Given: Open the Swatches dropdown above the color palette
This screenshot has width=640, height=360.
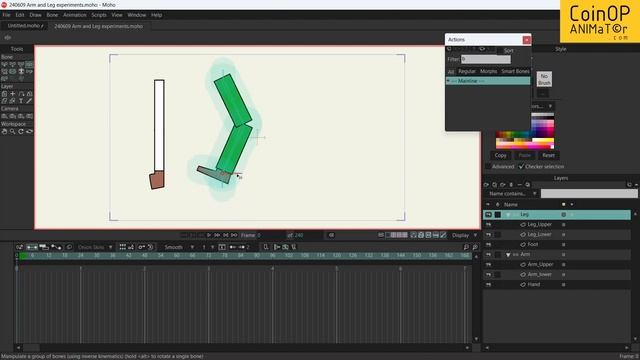Looking at the screenshot, I should click(x=542, y=106).
